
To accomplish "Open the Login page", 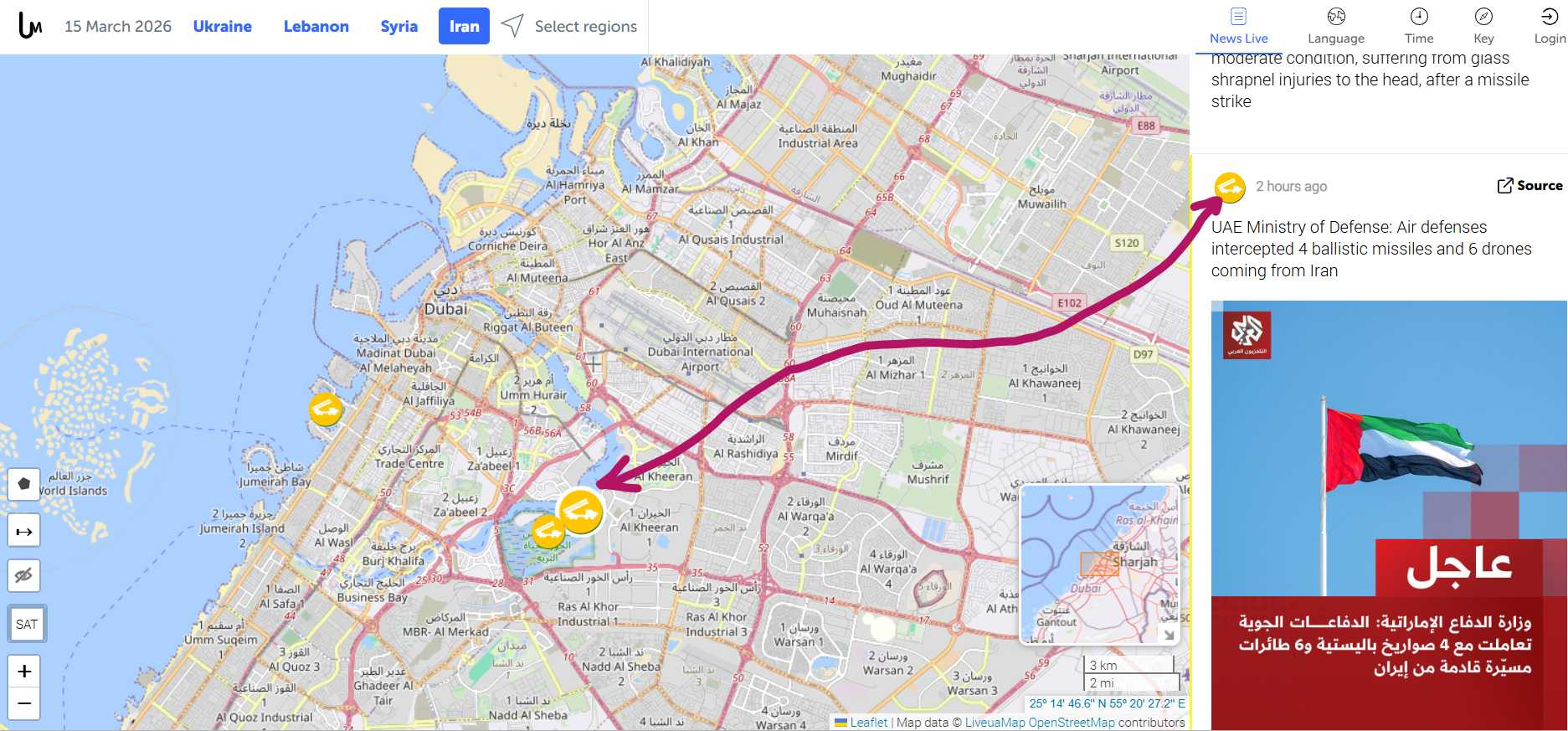I will click(1550, 26).
